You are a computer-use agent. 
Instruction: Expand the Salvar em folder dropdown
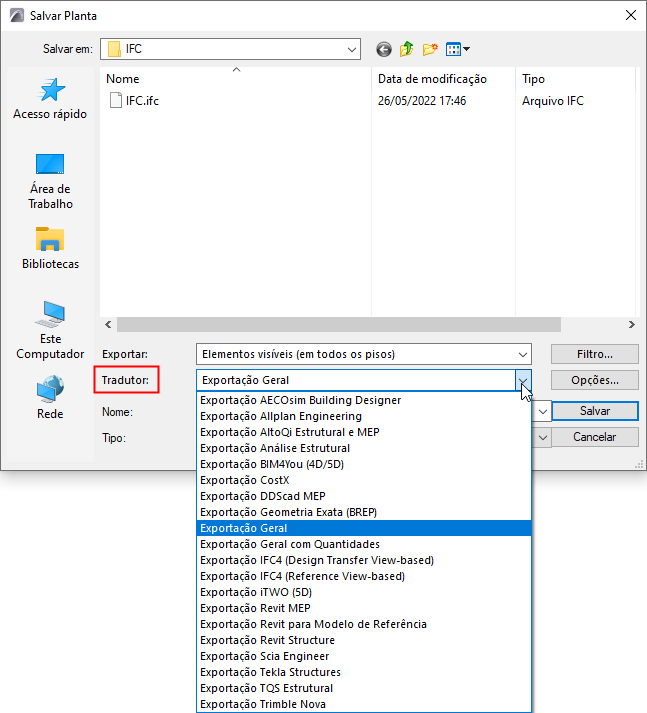[351, 49]
